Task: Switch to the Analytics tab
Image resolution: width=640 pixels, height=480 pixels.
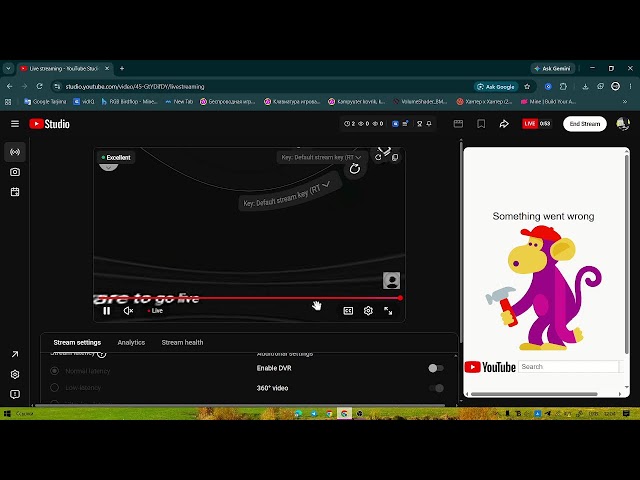Action: (x=131, y=342)
